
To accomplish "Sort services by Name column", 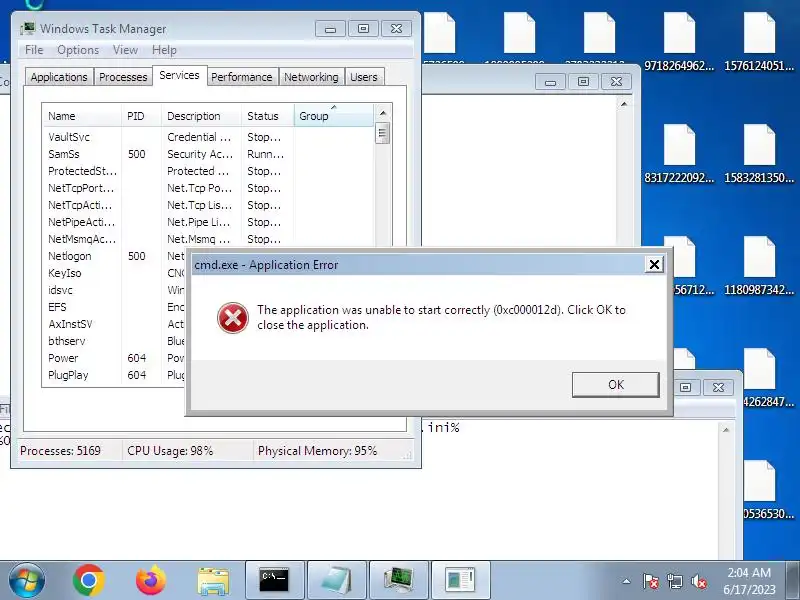I will pos(82,116).
